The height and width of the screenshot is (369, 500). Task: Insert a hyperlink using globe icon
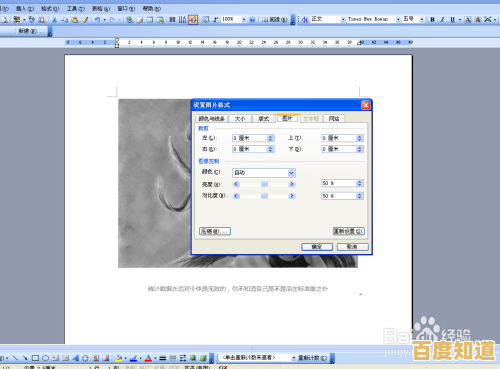129,20
